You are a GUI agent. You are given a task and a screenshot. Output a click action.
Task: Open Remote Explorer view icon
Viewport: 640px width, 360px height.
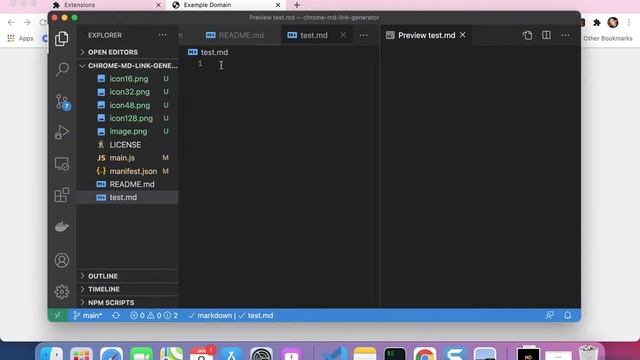pos(62,164)
